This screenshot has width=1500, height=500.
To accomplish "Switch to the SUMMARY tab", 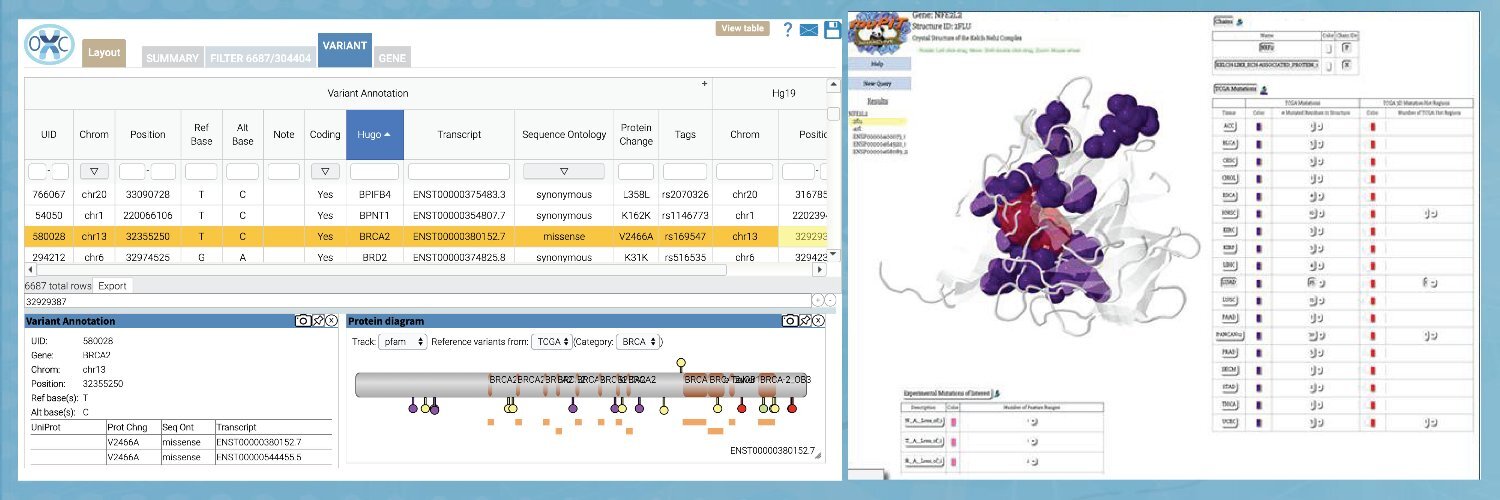I will point(172,59).
